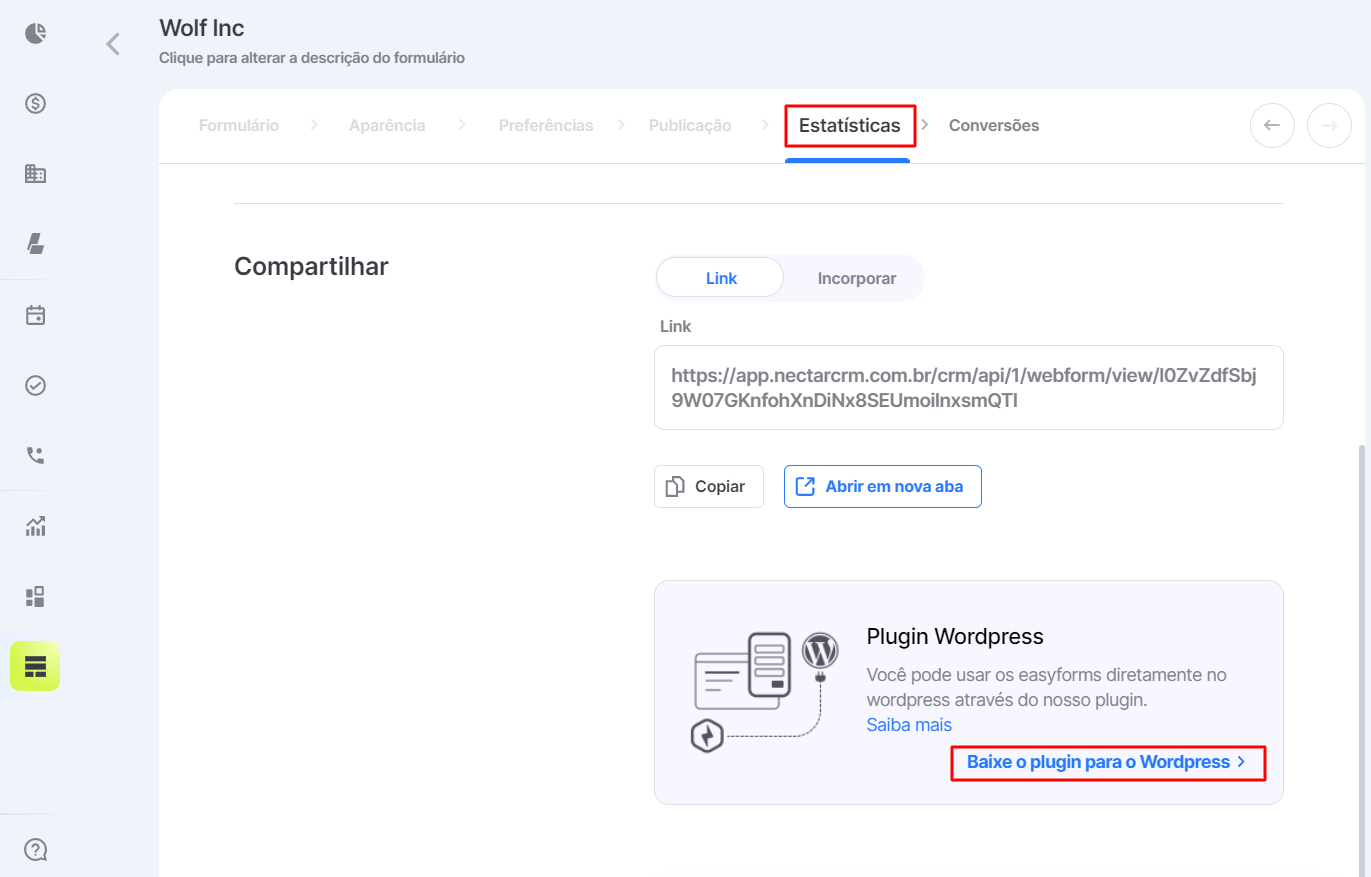Screen dimensions: 1371x877
Task: Select the Estatísticas tab
Action: click(850, 126)
